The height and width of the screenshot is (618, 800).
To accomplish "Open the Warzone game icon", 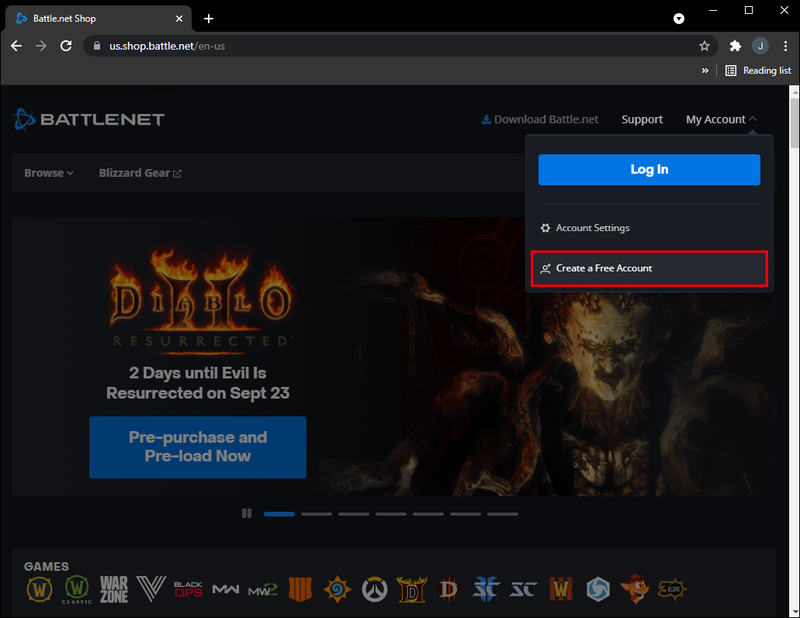I will (114, 589).
